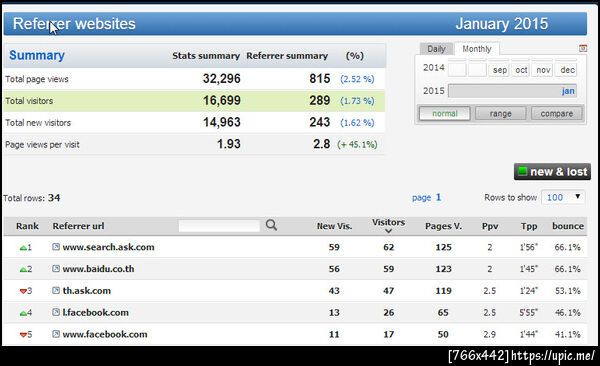Click green up arrow at rank 4
Viewport: 600px width, 366px height.
click(x=23, y=314)
